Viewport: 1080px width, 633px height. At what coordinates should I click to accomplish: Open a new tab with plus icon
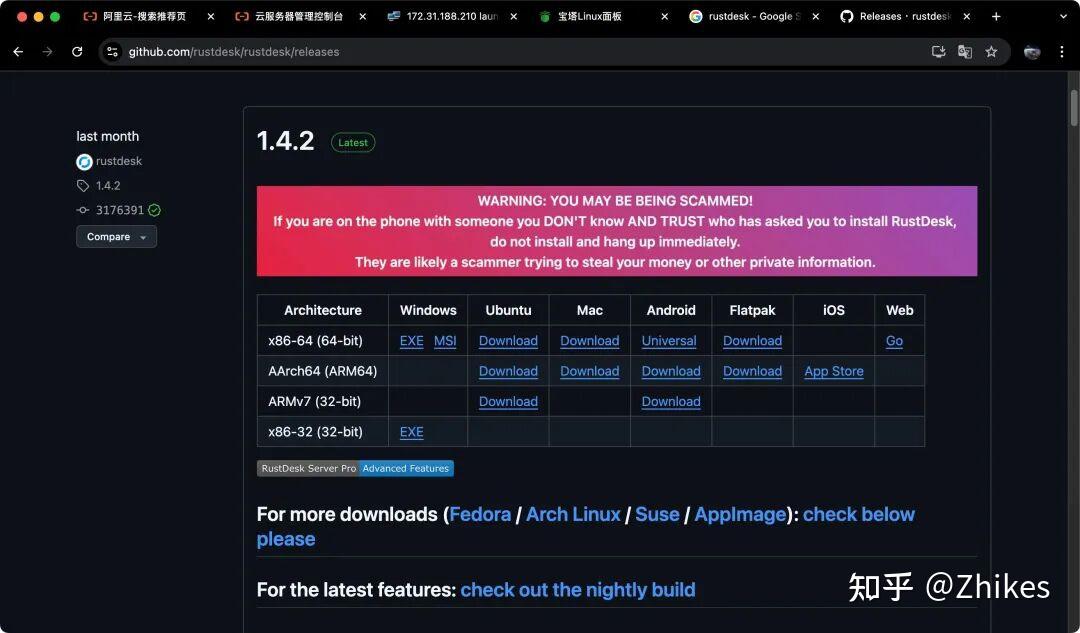pos(996,17)
